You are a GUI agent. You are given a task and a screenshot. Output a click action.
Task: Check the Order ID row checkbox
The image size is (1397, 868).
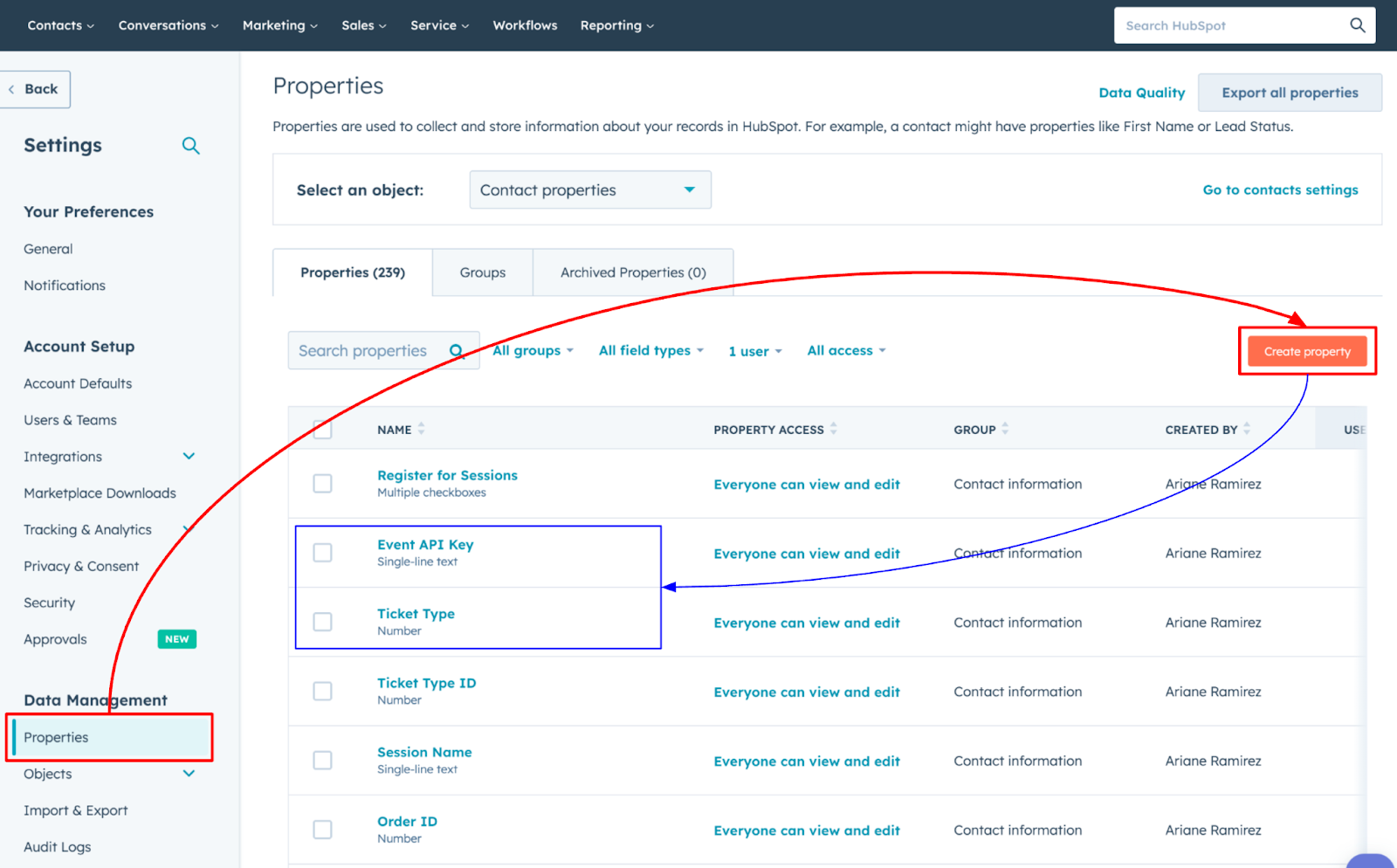tap(322, 830)
